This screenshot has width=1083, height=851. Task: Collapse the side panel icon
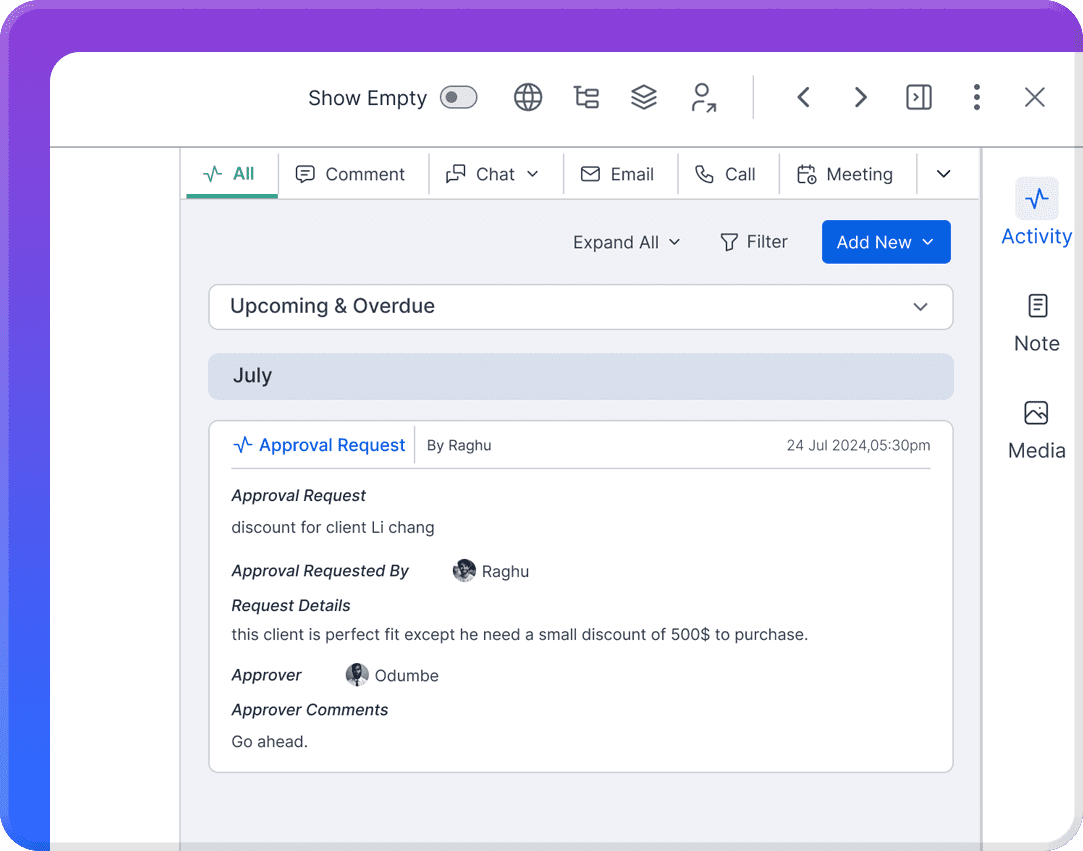919,97
